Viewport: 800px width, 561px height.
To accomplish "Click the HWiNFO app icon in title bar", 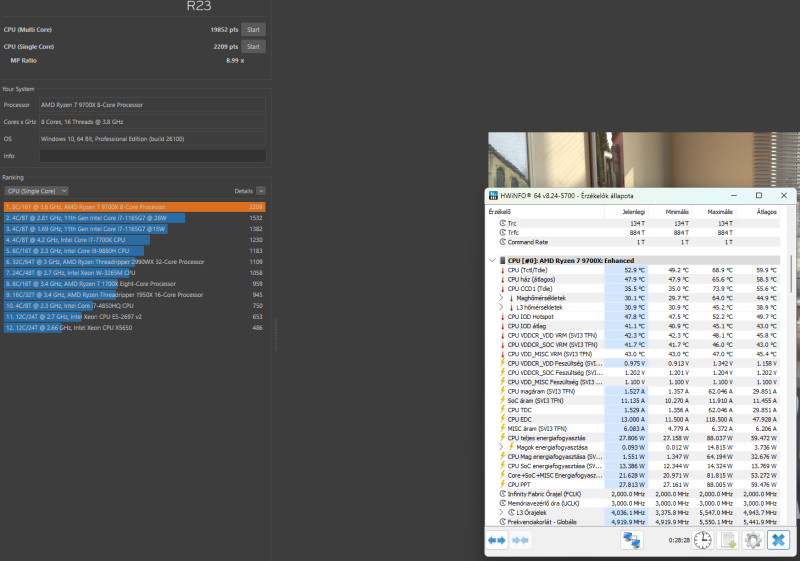I will pos(493,195).
